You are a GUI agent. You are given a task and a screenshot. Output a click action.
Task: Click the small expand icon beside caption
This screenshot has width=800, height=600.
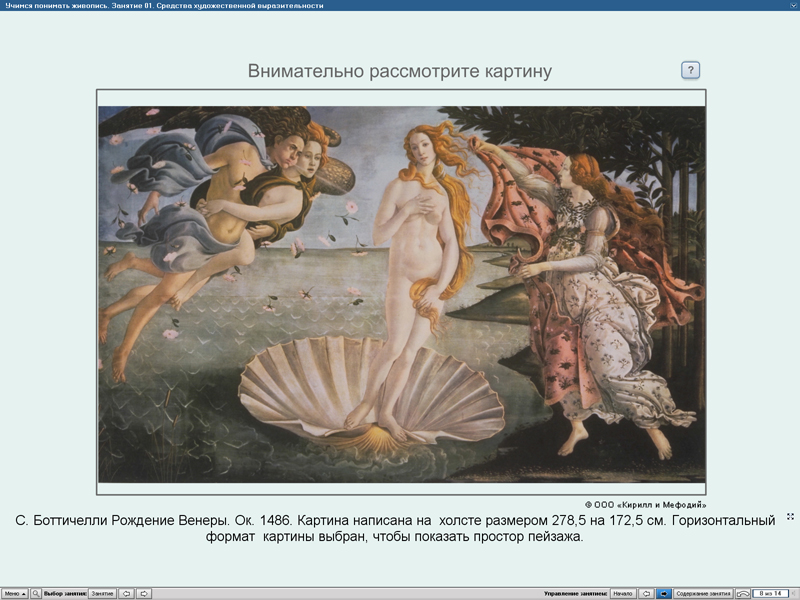[x=790, y=516]
